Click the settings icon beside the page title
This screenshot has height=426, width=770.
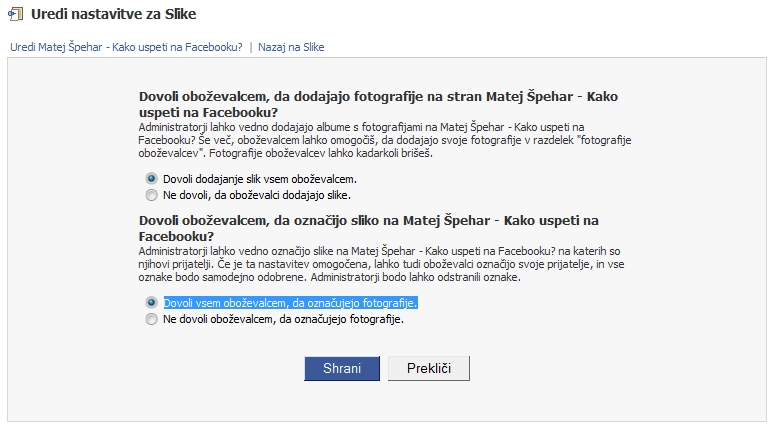click(16, 14)
